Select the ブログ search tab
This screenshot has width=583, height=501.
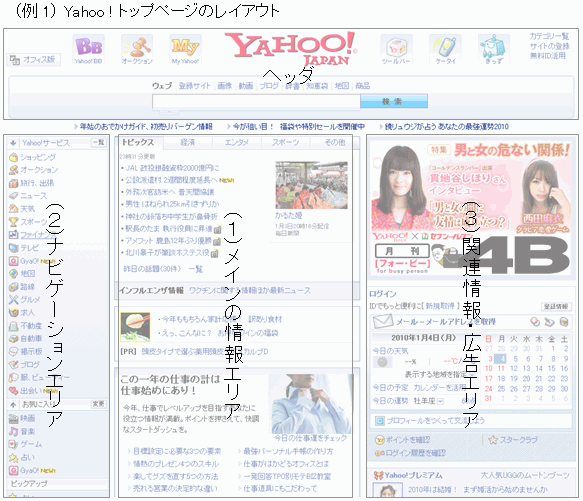269,86
